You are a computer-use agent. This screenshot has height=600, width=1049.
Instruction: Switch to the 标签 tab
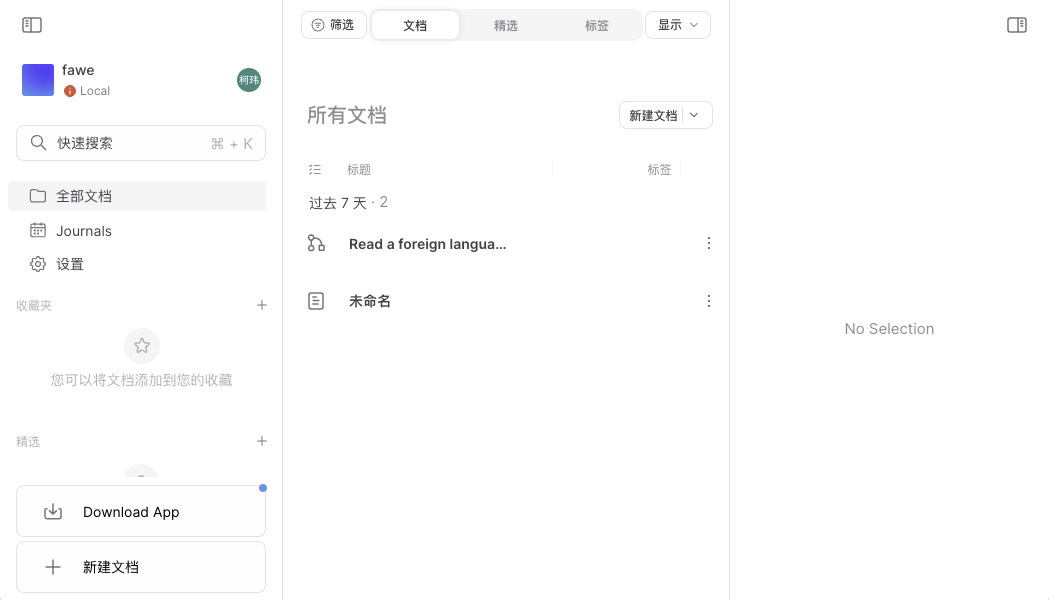click(597, 26)
